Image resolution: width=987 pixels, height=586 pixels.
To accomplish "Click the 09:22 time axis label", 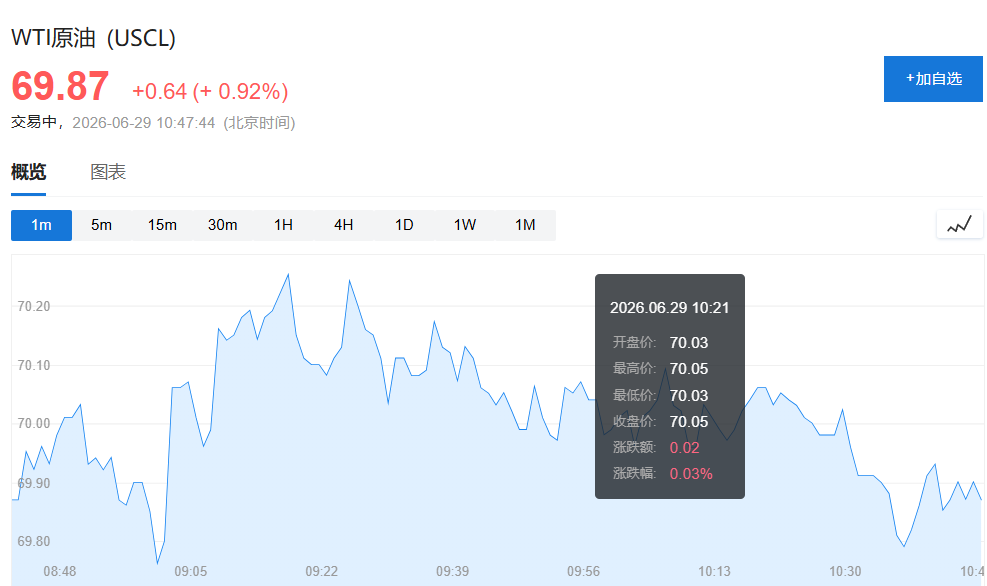I will coord(322,572).
